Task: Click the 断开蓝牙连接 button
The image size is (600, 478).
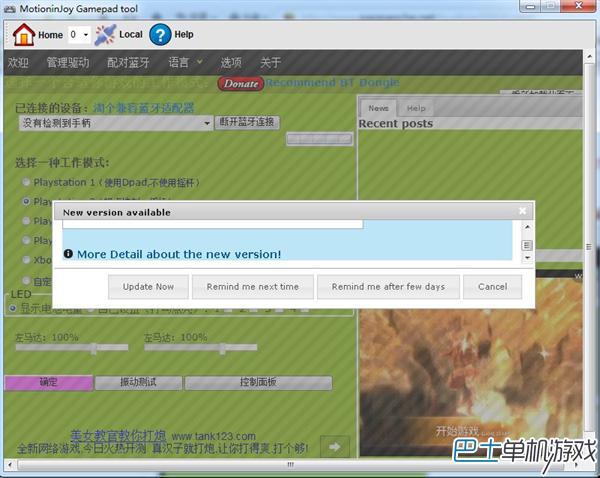Action: 247,122
